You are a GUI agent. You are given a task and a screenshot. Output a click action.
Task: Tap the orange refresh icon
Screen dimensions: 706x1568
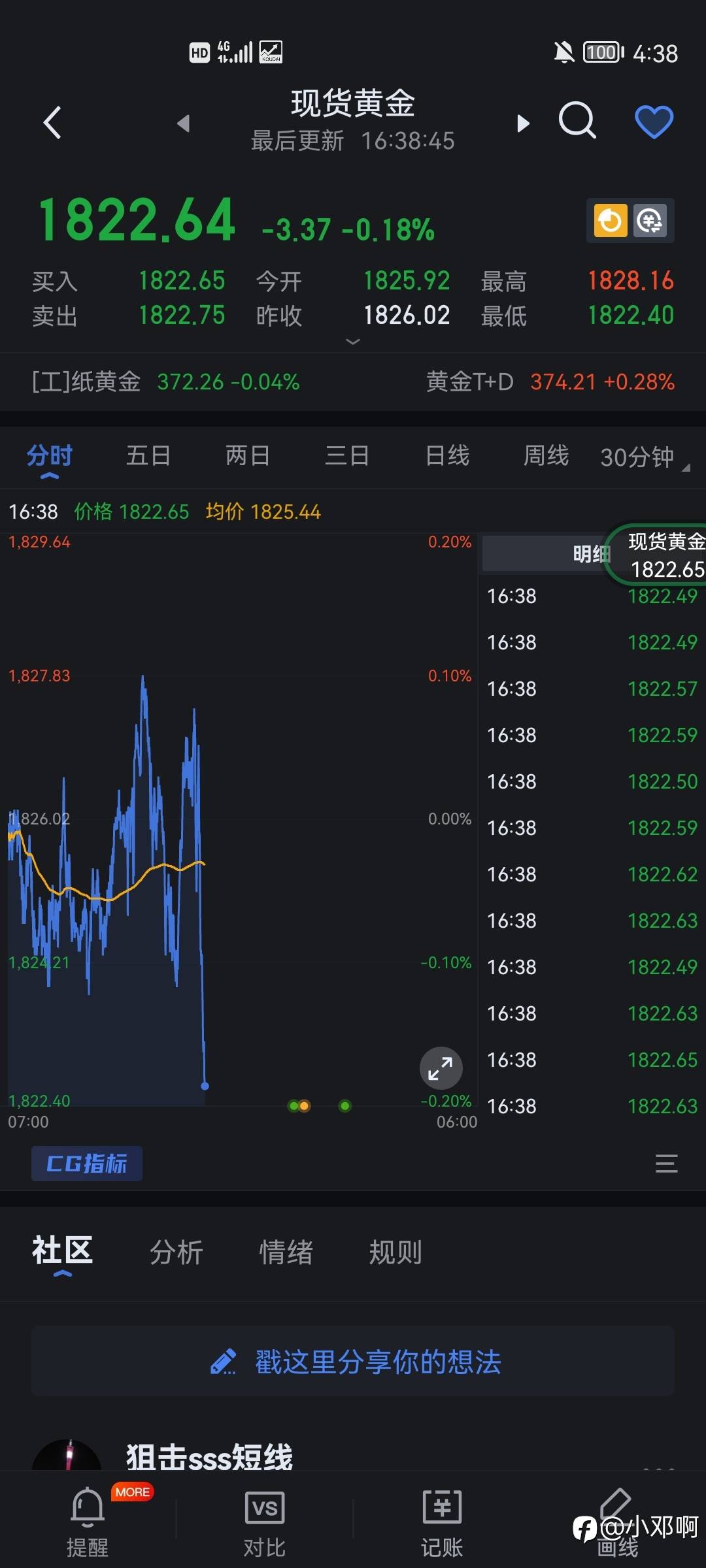(x=610, y=220)
